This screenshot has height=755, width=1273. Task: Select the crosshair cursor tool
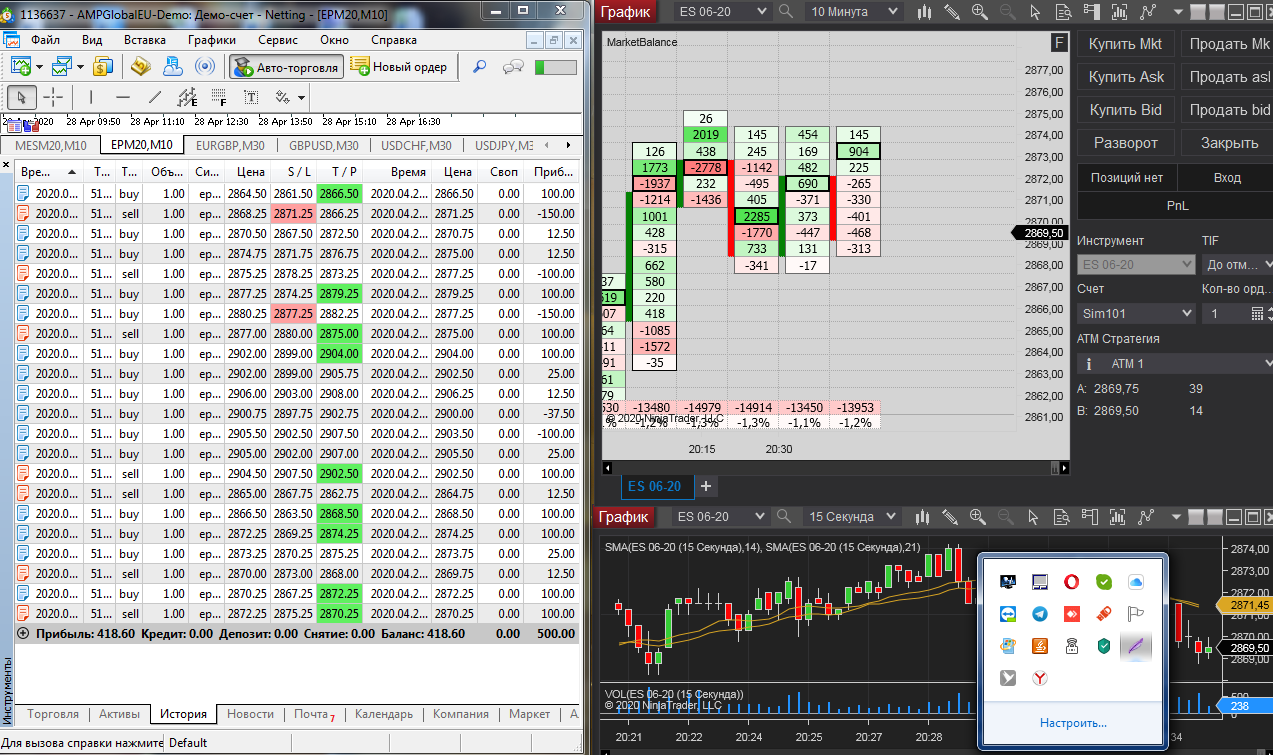click(x=53, y=97)
